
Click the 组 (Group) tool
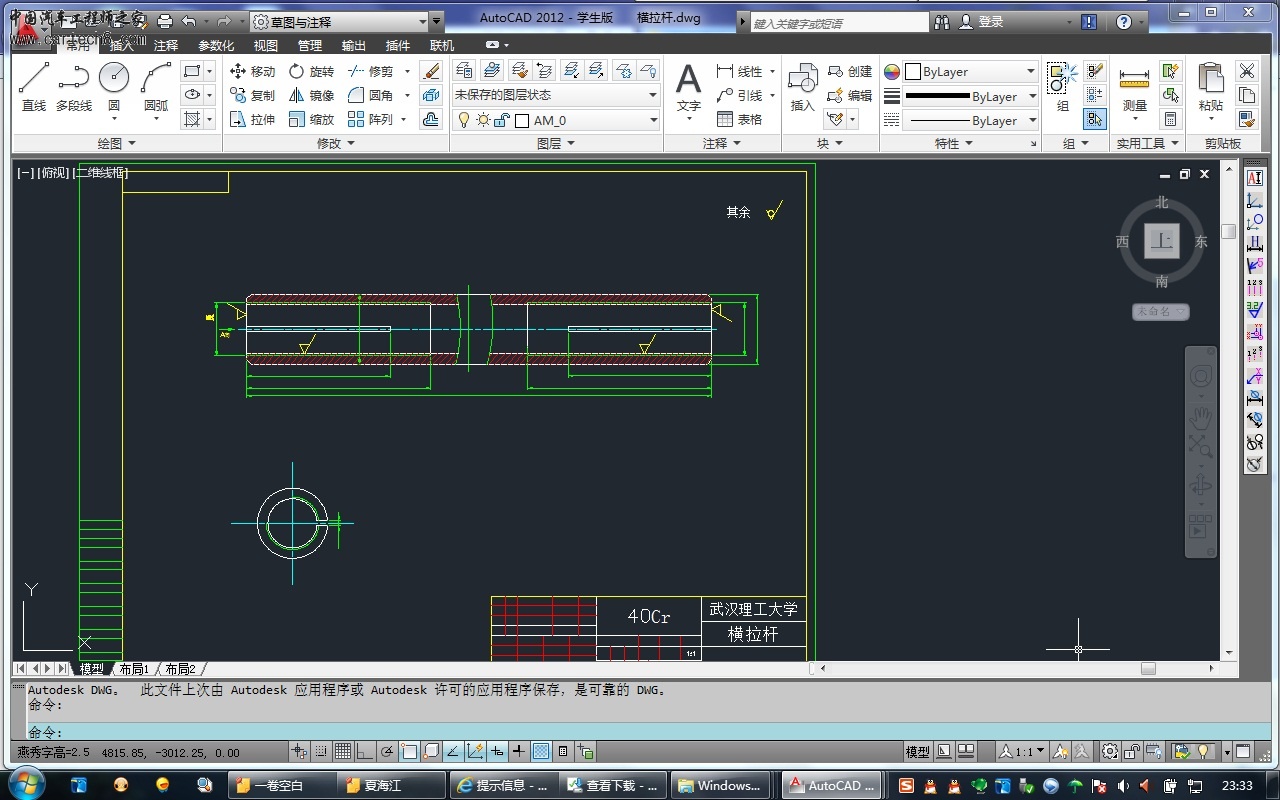point(1062,87)
